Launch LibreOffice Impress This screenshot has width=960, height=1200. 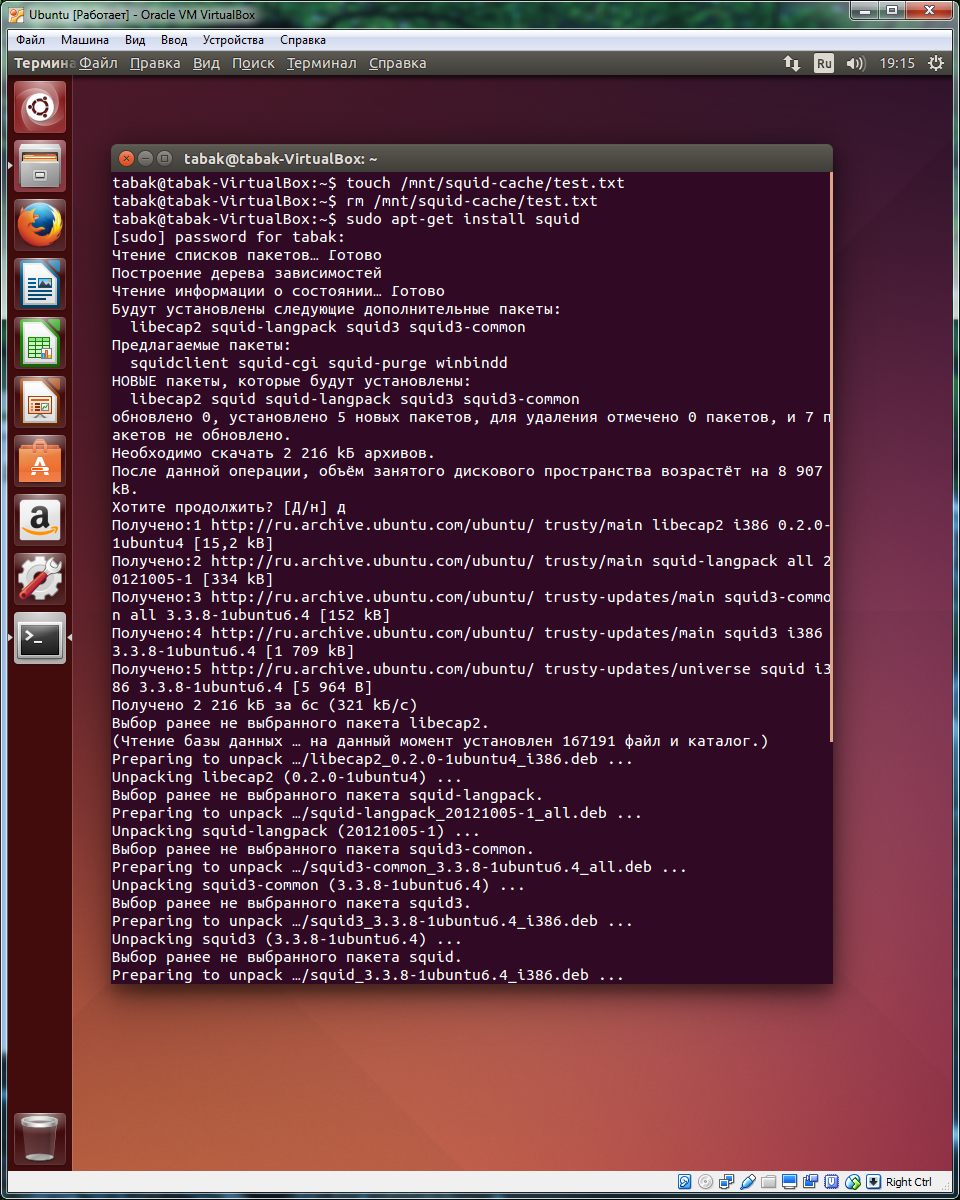pyautogui.click(x=40, y=402)
